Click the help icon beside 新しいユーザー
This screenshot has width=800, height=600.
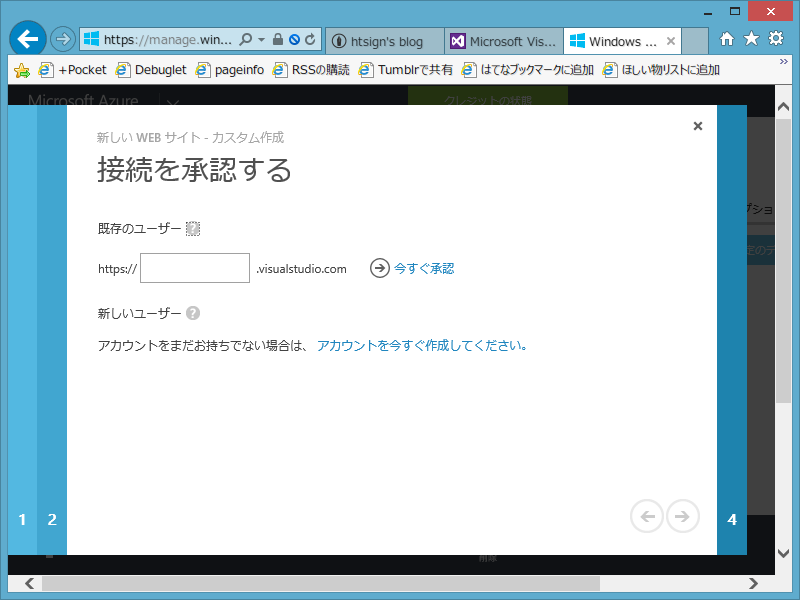[x=193, y=312]
